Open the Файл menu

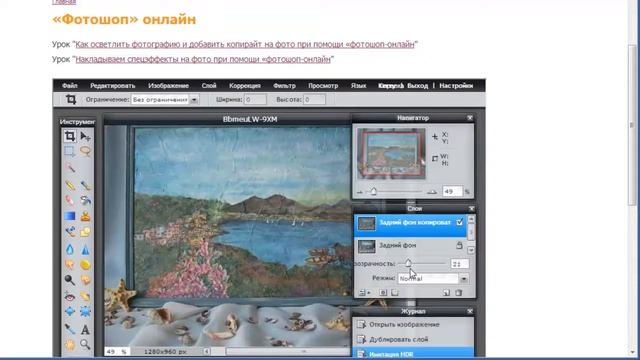coord(70,86)
